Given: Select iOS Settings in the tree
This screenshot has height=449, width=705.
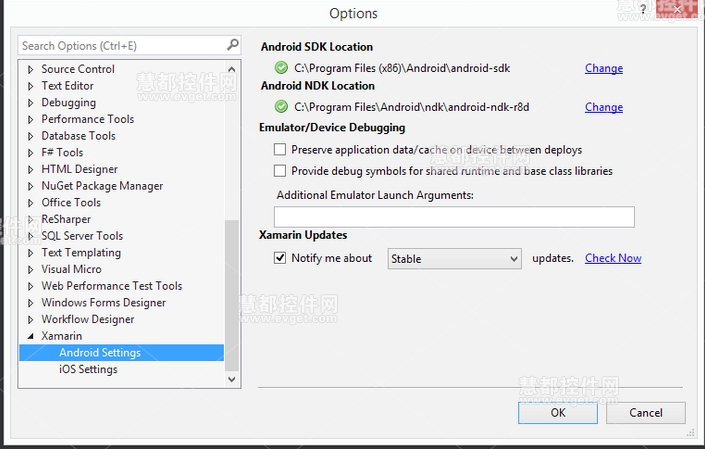Looking at the screenshot, I should click(x=88, y=369).
